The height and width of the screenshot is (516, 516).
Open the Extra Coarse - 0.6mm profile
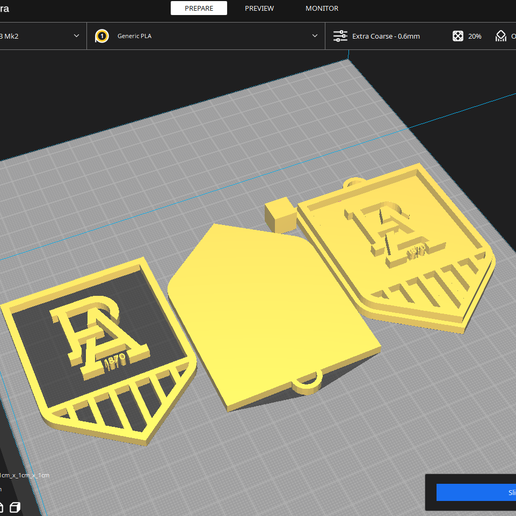[x=386, y=36]
